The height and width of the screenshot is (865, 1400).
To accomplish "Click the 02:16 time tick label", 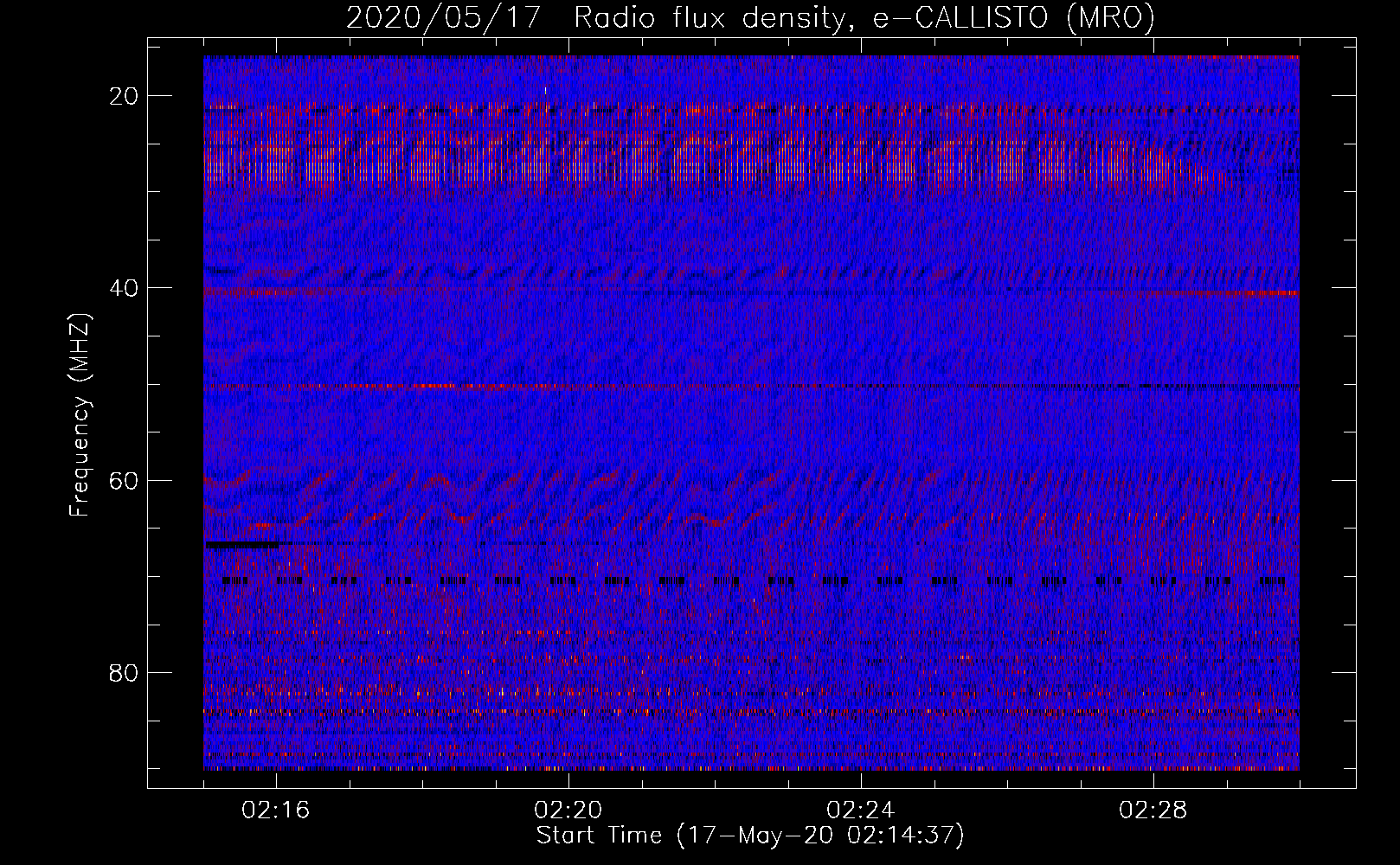I will 276,811.
